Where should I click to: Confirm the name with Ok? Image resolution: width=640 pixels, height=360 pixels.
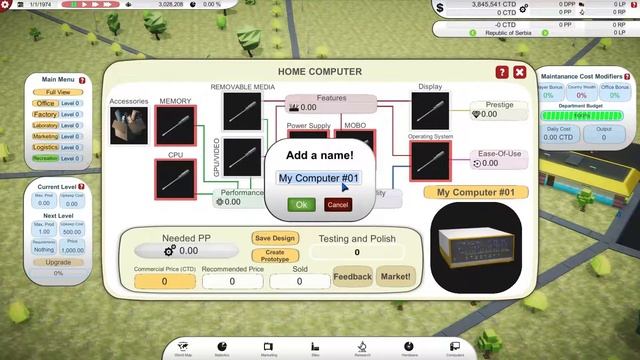(301, 204)
